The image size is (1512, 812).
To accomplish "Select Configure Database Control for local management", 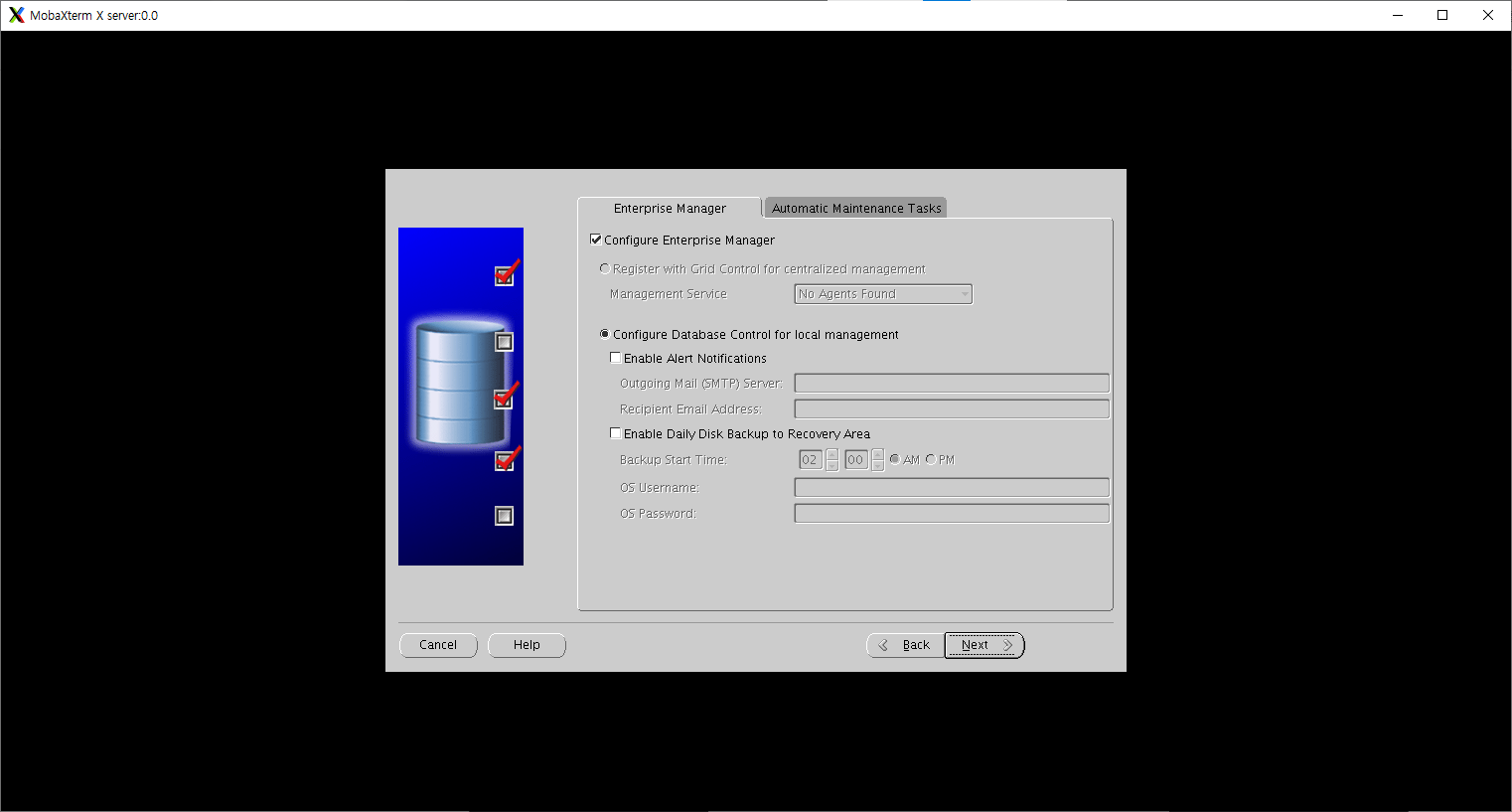I will 604,334.
